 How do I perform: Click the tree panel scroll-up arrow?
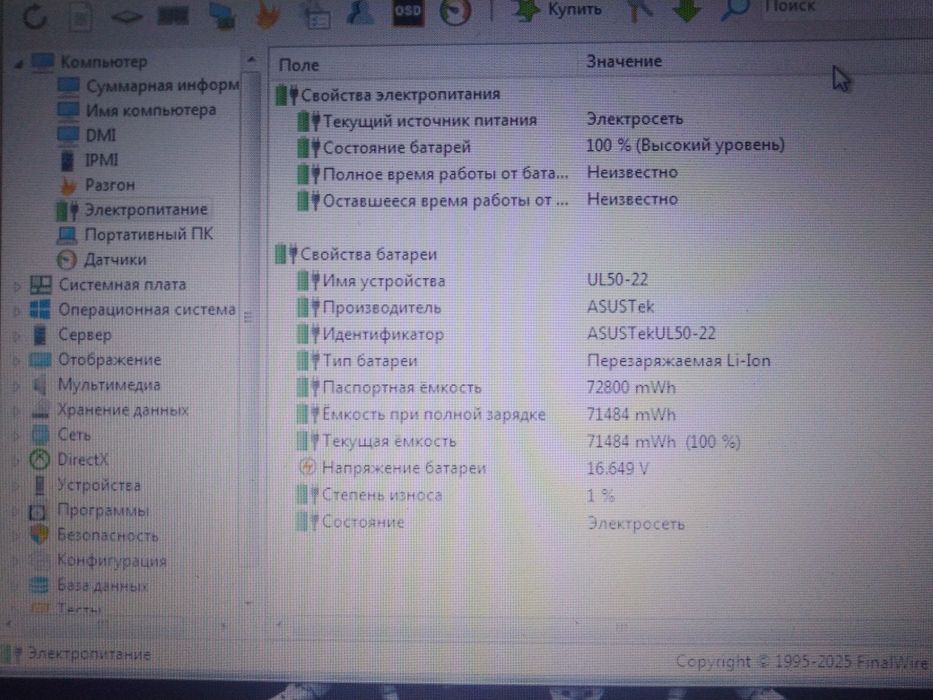click(251, 60)
